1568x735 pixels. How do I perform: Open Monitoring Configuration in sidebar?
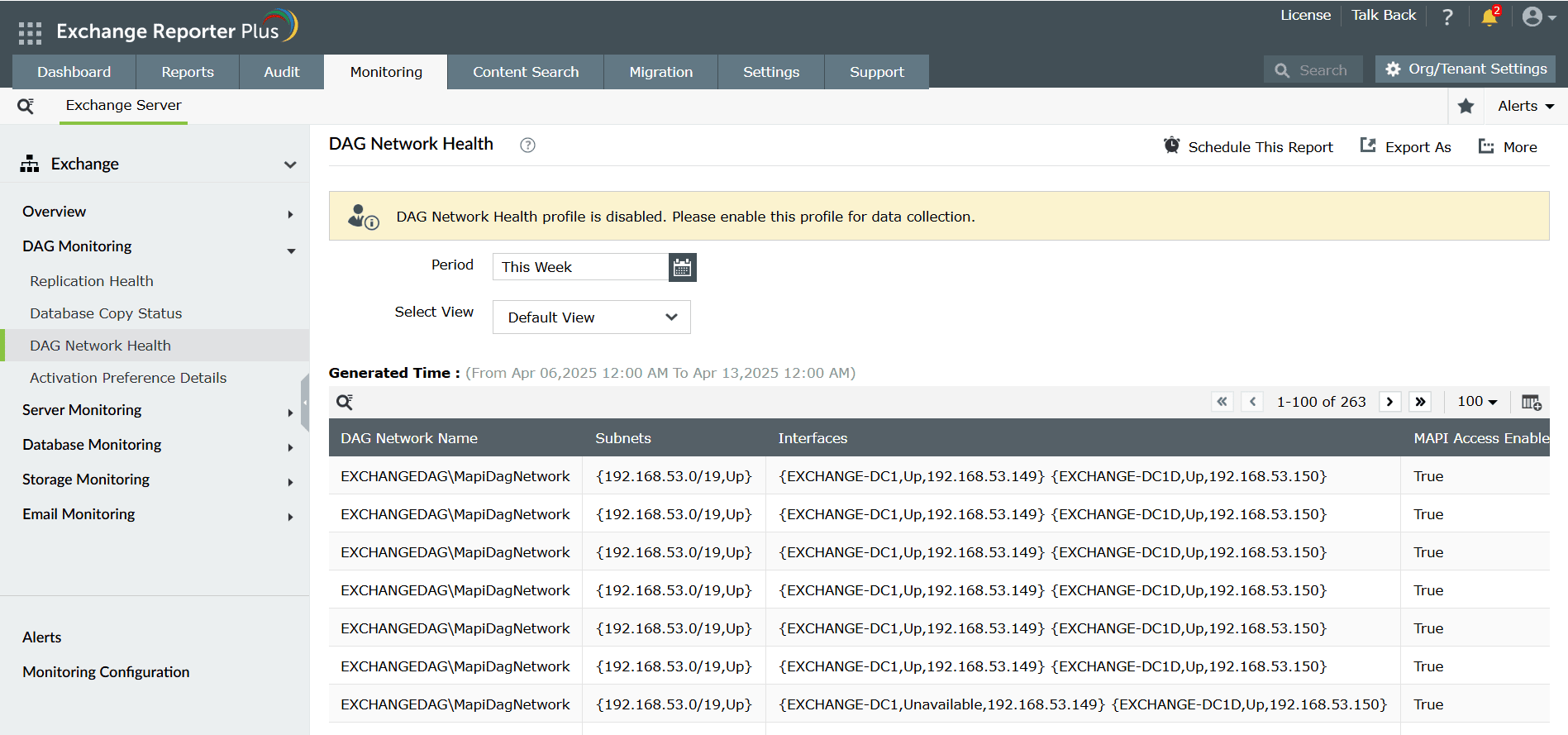pos(106,672)
